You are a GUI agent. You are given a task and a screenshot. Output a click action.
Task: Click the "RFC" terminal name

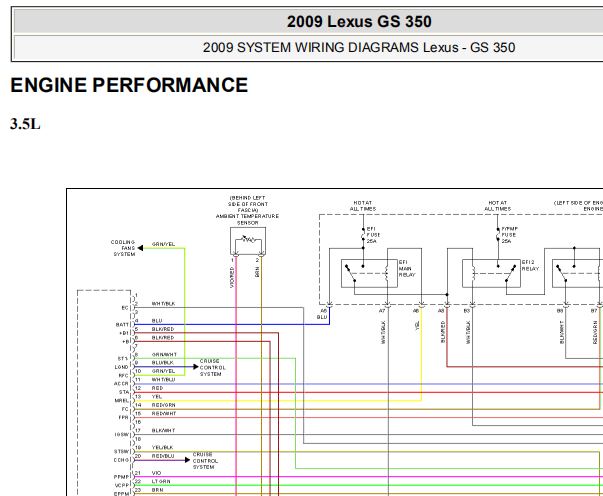tap(123, 376)
